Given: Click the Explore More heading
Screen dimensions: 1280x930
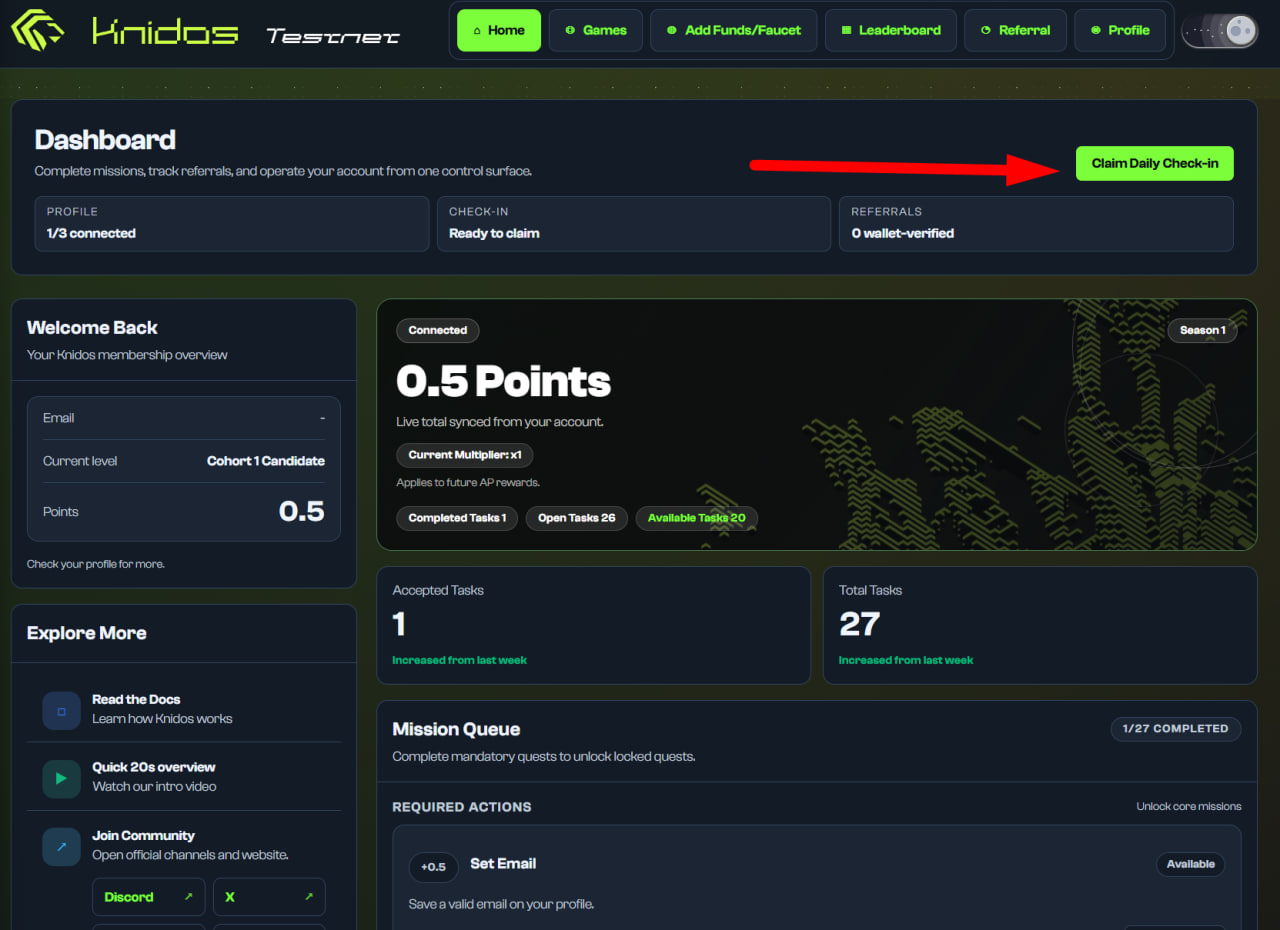Looking at the screenshot, I should click(87, 633).
